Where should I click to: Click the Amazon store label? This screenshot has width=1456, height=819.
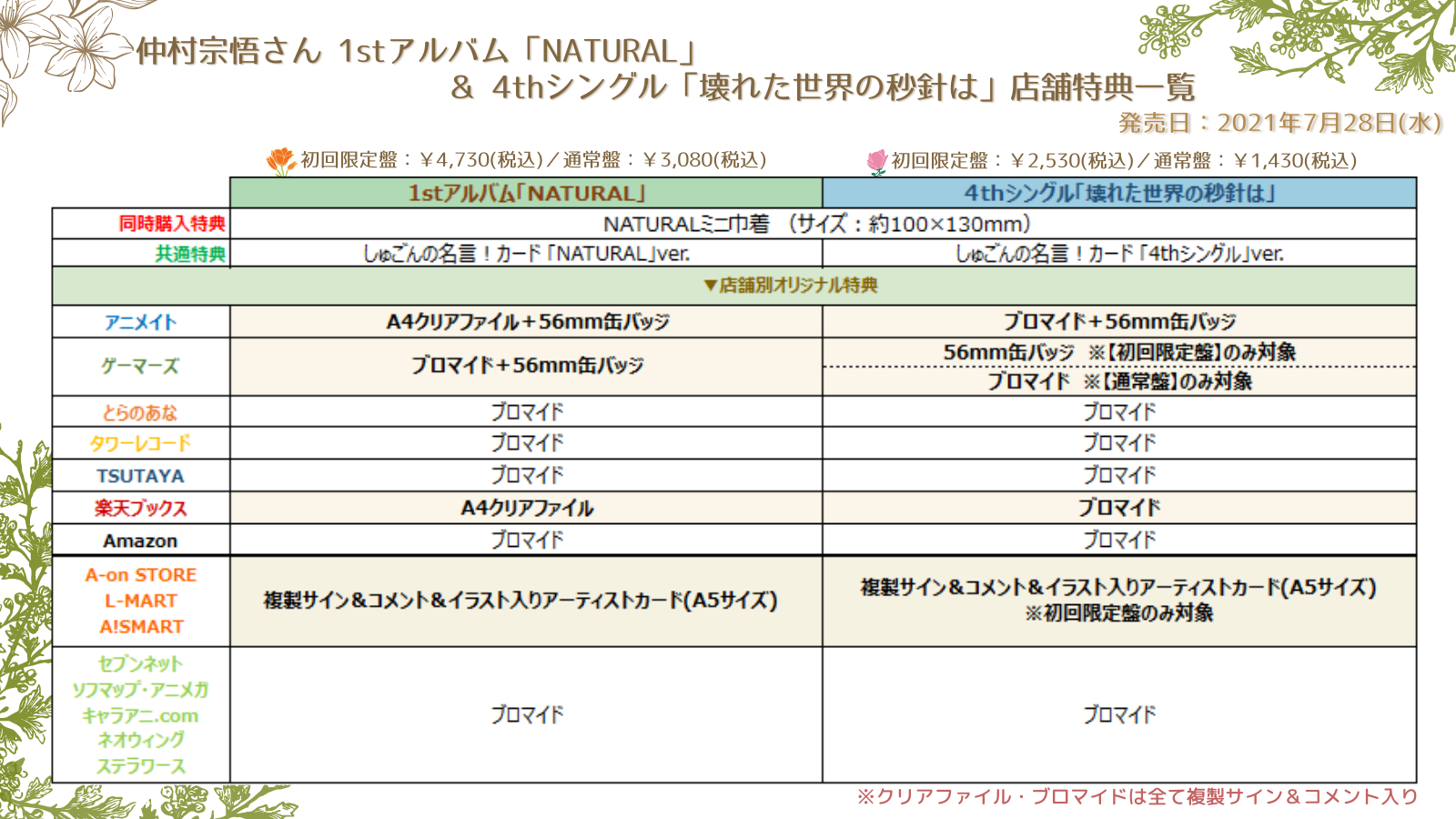click(x=140, y=541)
